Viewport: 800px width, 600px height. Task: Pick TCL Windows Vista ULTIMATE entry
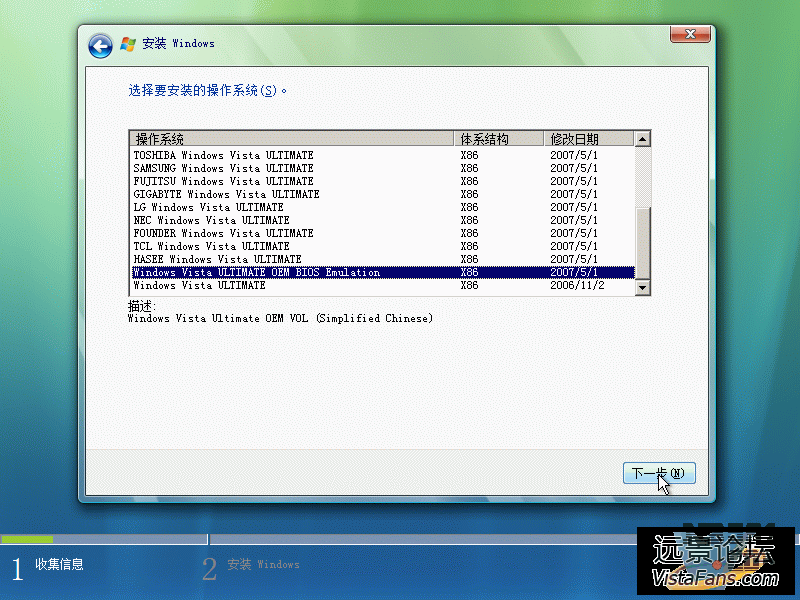212,246
